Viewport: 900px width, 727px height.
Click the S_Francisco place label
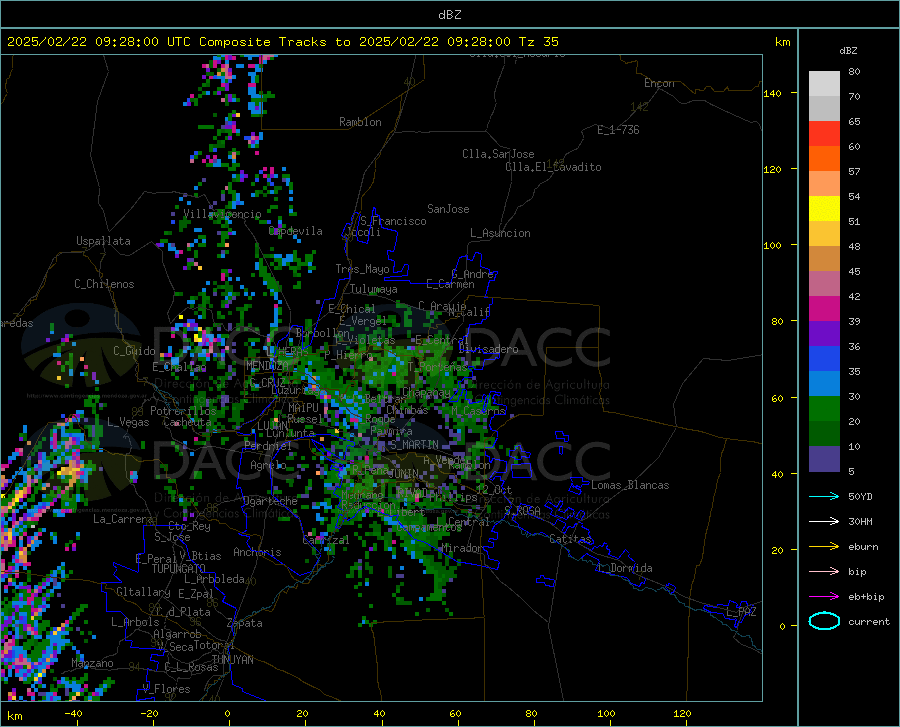393,221
